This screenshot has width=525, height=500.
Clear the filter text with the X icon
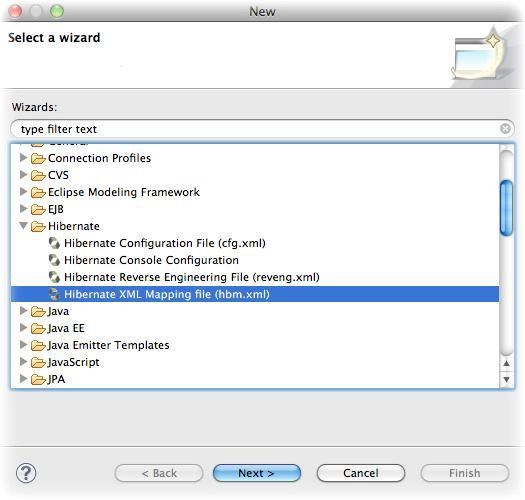point(505,129)
